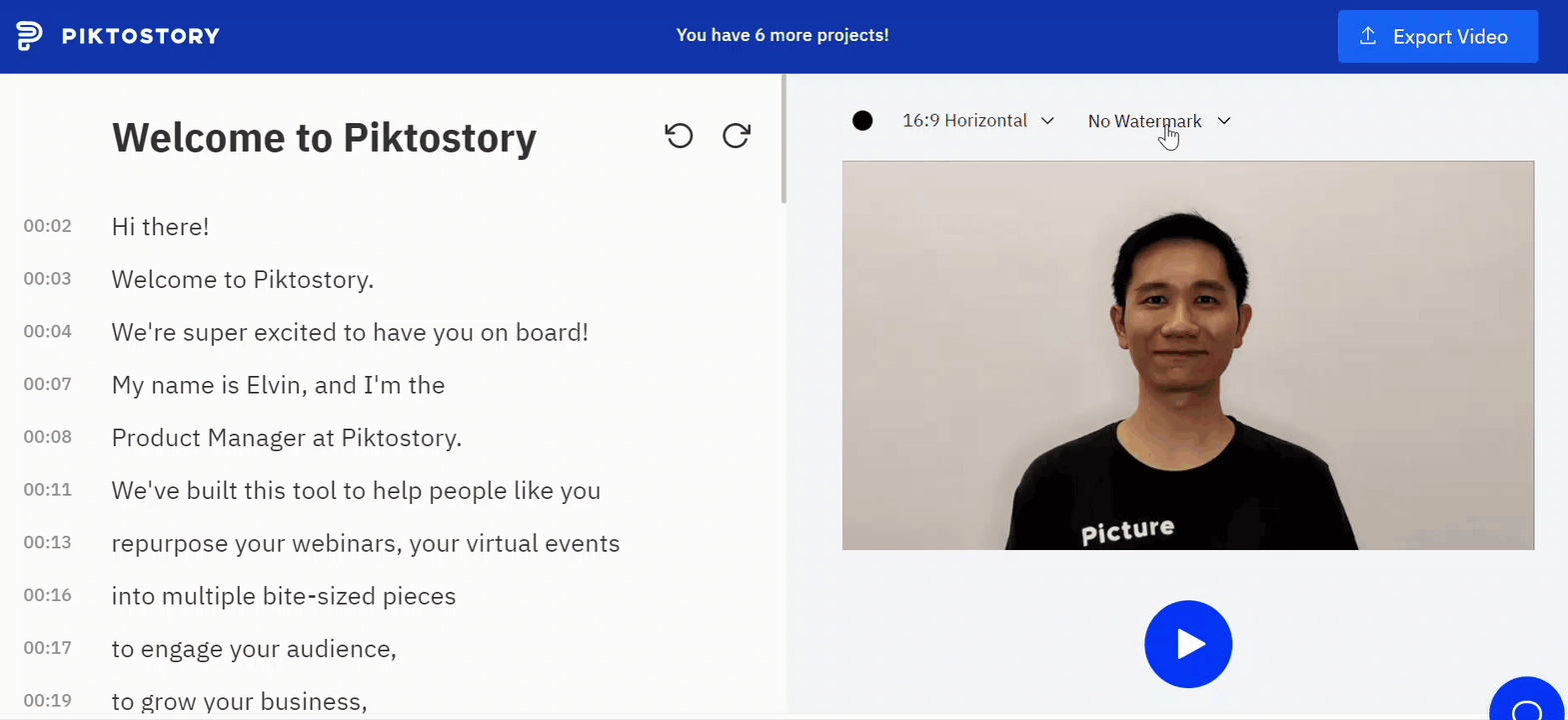
Task: Open the black background color swatch
Action: 862,121
